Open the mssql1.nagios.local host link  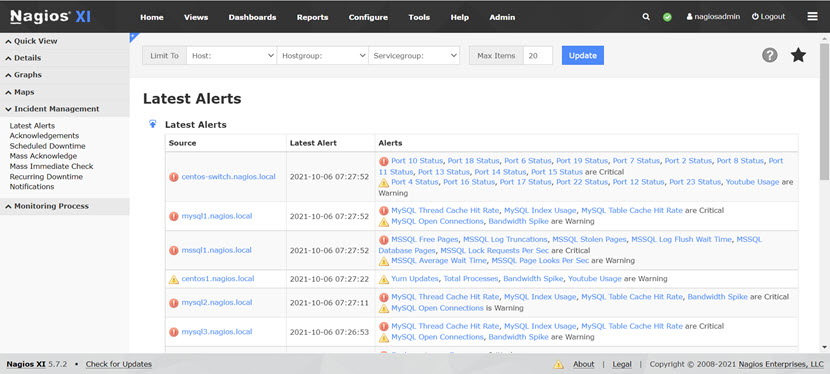point(216,250)
